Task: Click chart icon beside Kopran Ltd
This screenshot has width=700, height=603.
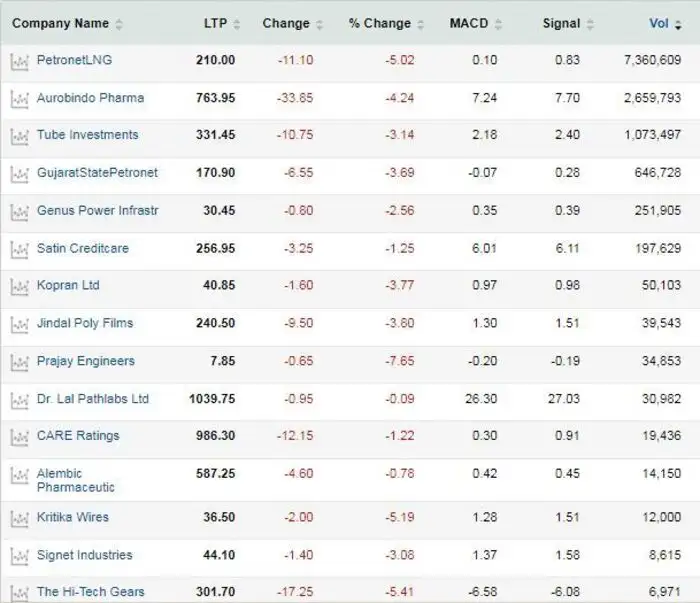Action: click(19, 287)
